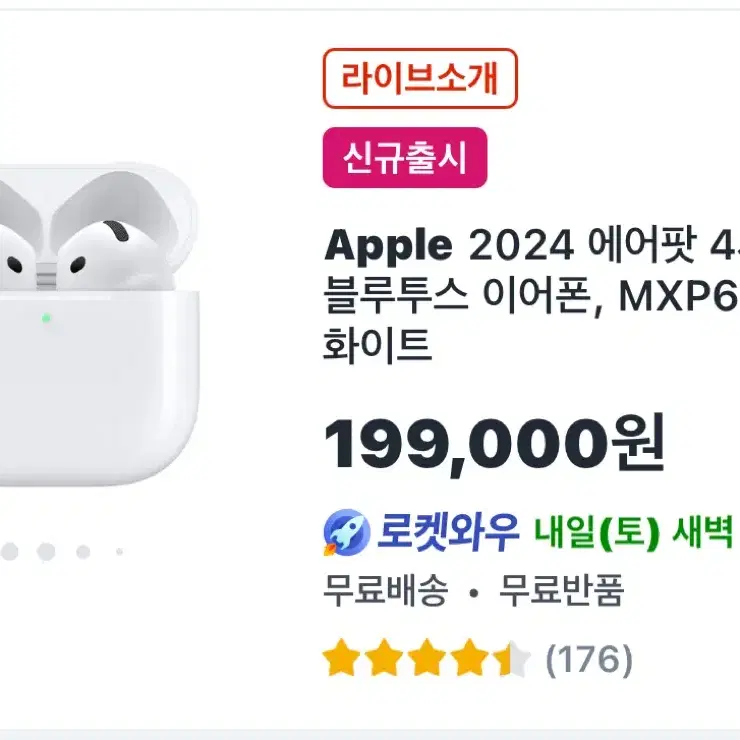Open the Apple 2024 에어팟 product title

click(x=532, y=295)
